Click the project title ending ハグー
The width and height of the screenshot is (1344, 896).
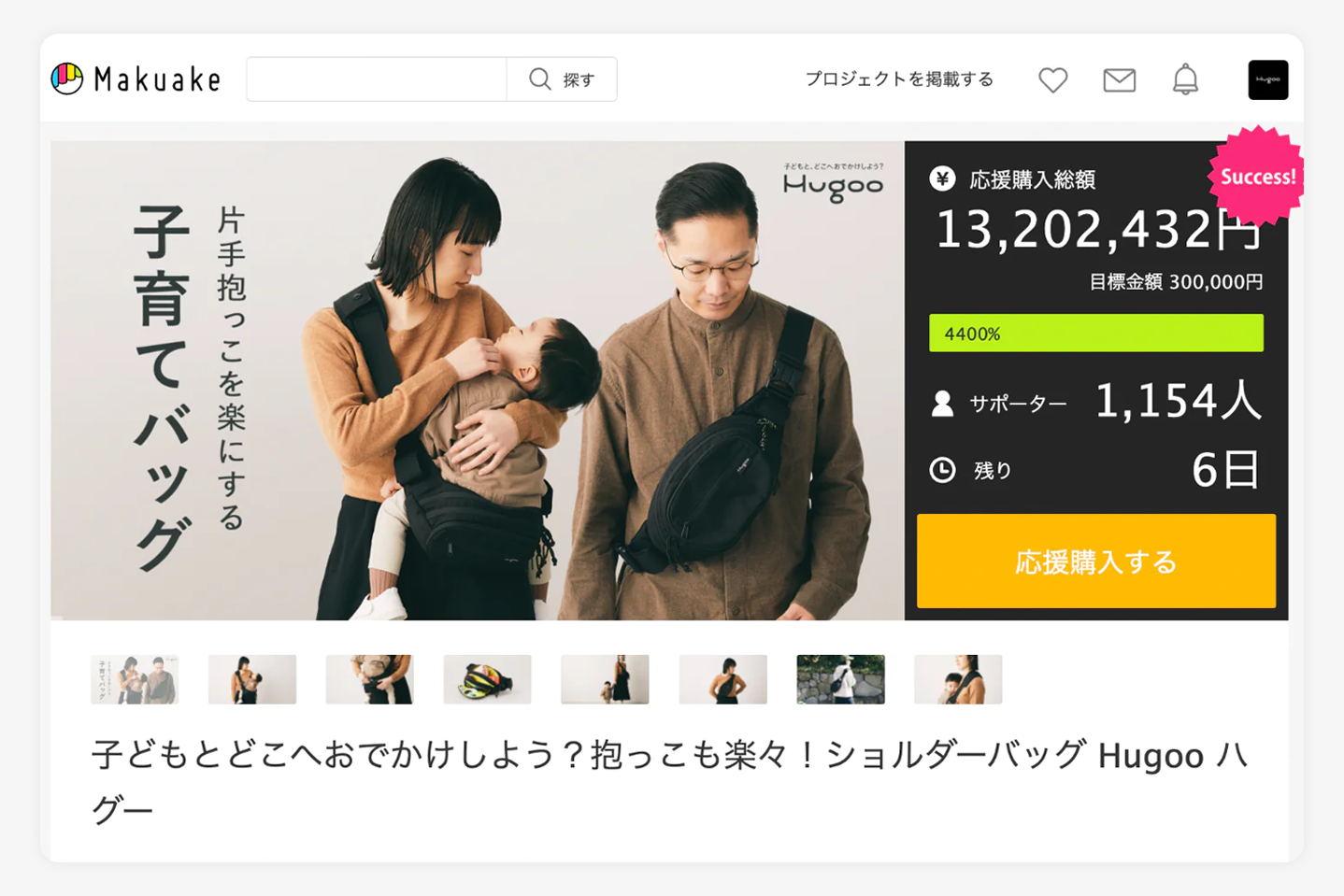(x=670, y=781)
